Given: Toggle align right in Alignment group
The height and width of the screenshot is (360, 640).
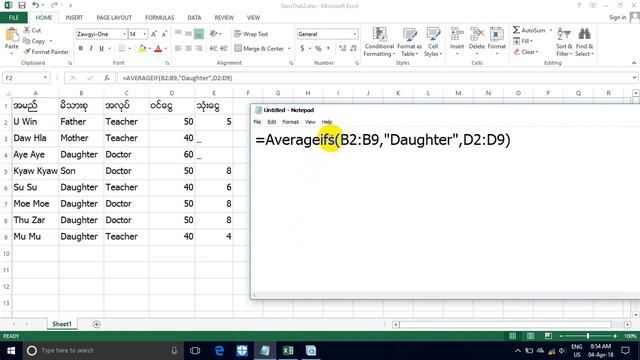Looking at the screenshot, I should pyautogui.click(x=199, y=48).
